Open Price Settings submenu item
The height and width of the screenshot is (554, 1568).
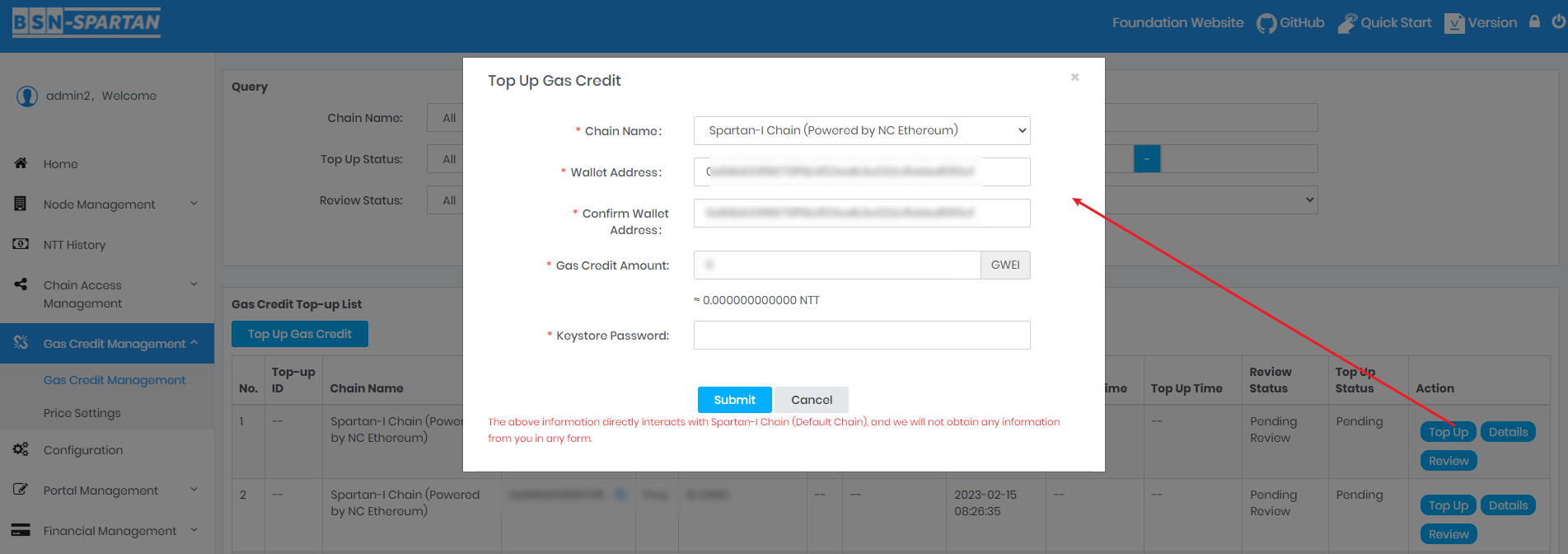(82, 413)
